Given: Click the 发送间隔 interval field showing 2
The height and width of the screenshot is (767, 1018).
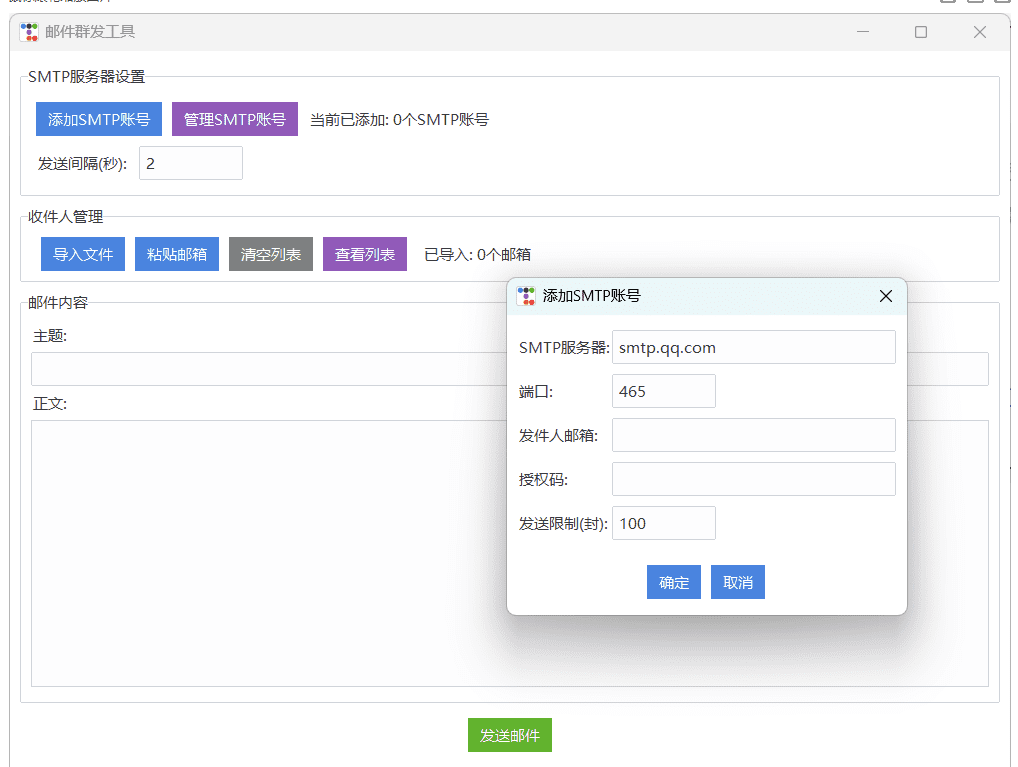Looking at the screenshot, I should point(190,162).
